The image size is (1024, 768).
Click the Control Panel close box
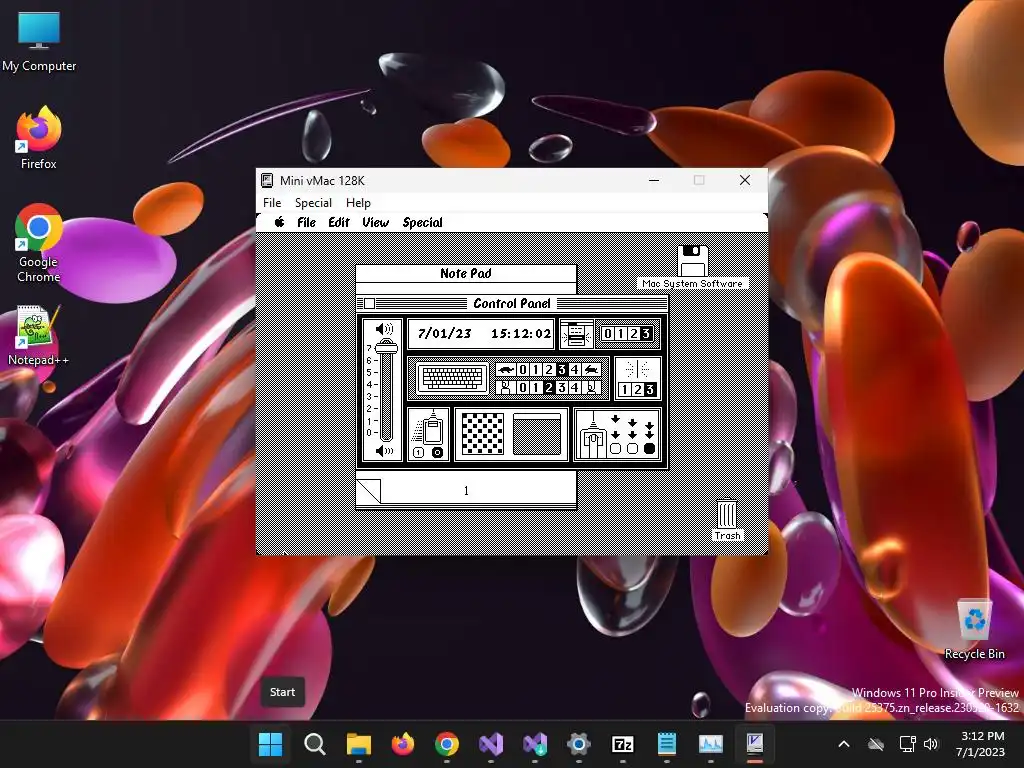(x=370, y=304)
